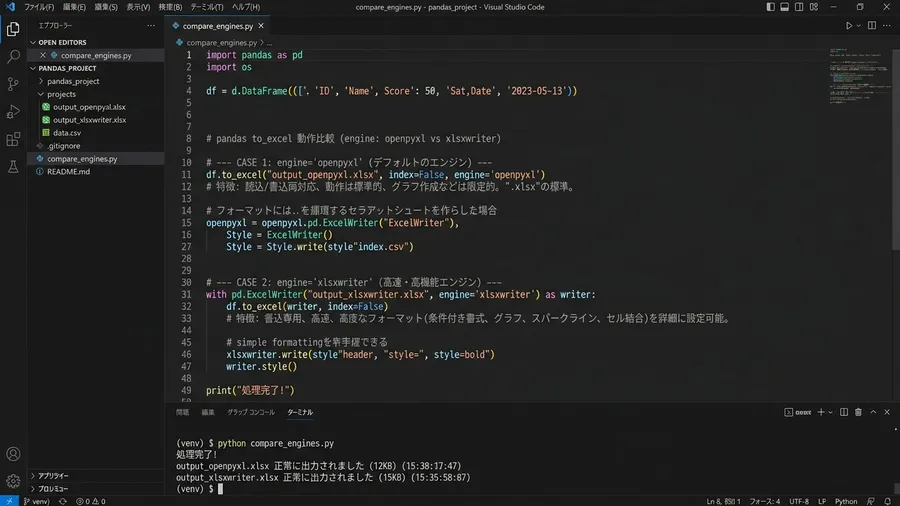Open the Search view in activity bar
Image resolution: width=900 pixels, height=506 pixels.
13,56
